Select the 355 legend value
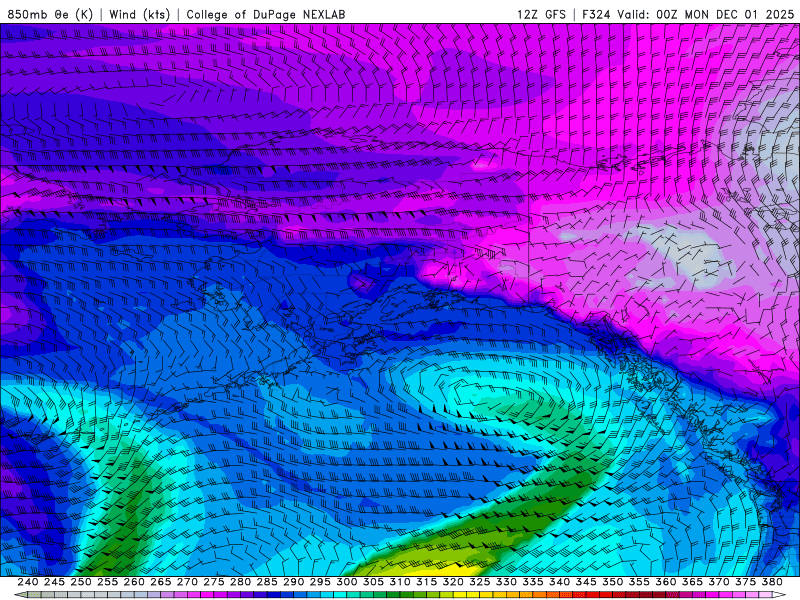The height and width of the screenshot is (600, 800). pyautogui.click(x=639, y=582)
